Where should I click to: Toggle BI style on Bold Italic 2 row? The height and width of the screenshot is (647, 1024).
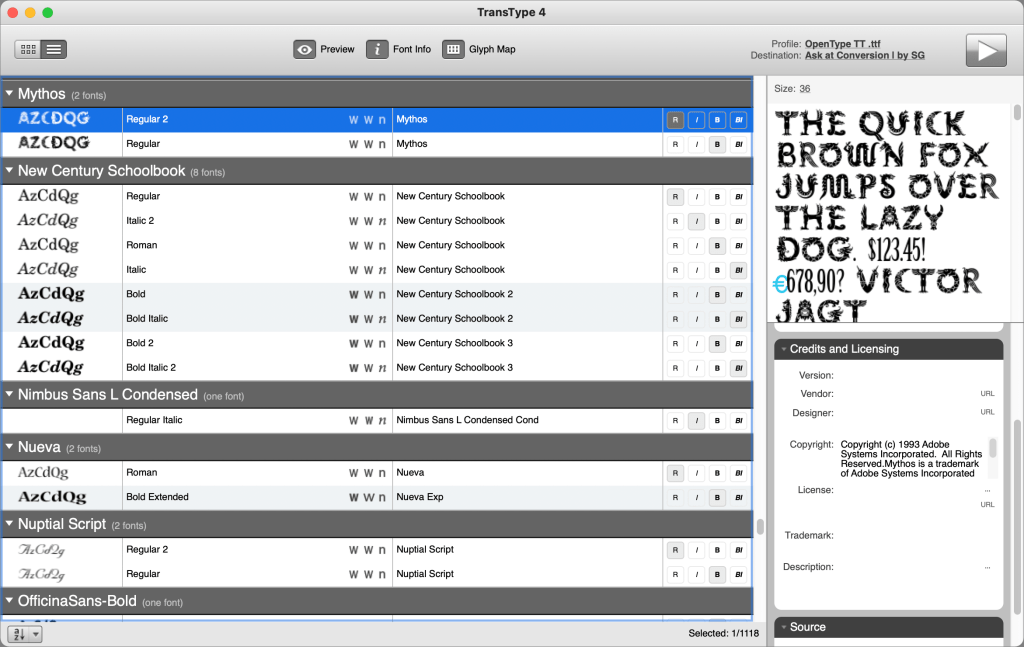pyautogui.click(x=739, y=368)
